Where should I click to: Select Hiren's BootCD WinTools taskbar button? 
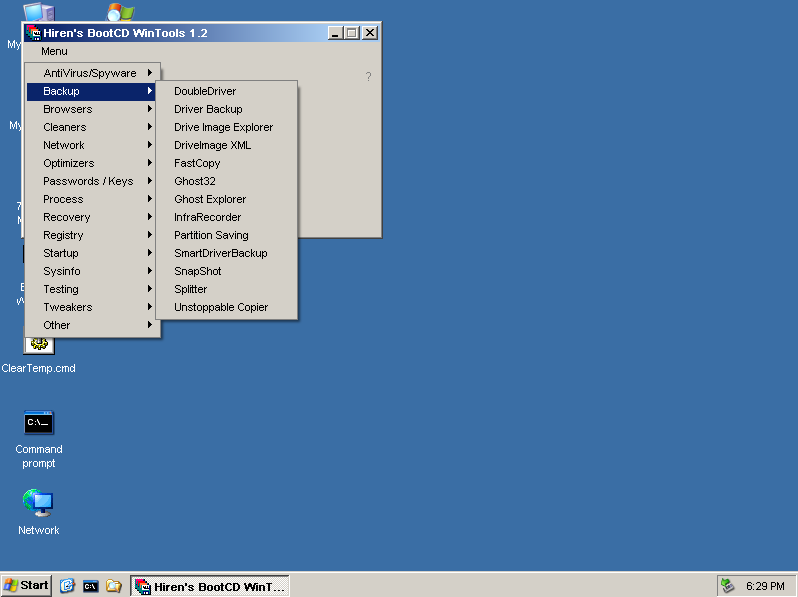pyautogui.click(x=210, y=586)
